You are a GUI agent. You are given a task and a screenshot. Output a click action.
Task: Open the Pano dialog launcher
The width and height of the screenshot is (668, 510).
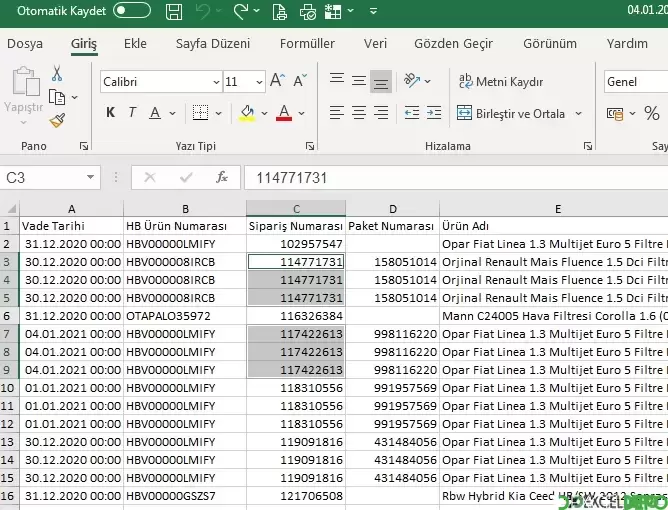click(84, 146)
